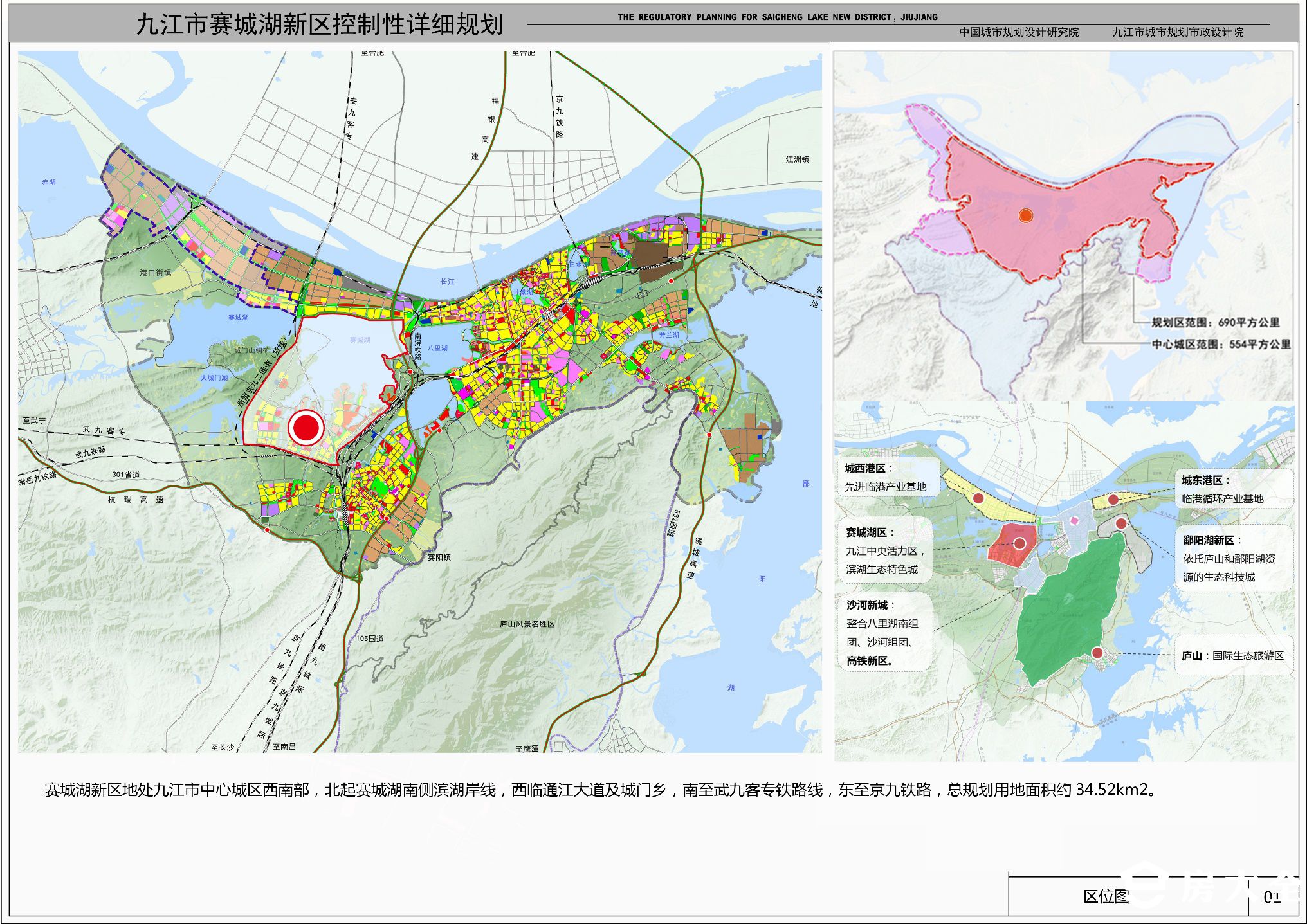Viewport: 1307px width, 924px height.
Task: Click the 港口街镇 label on main map
Action: [155, 273]
